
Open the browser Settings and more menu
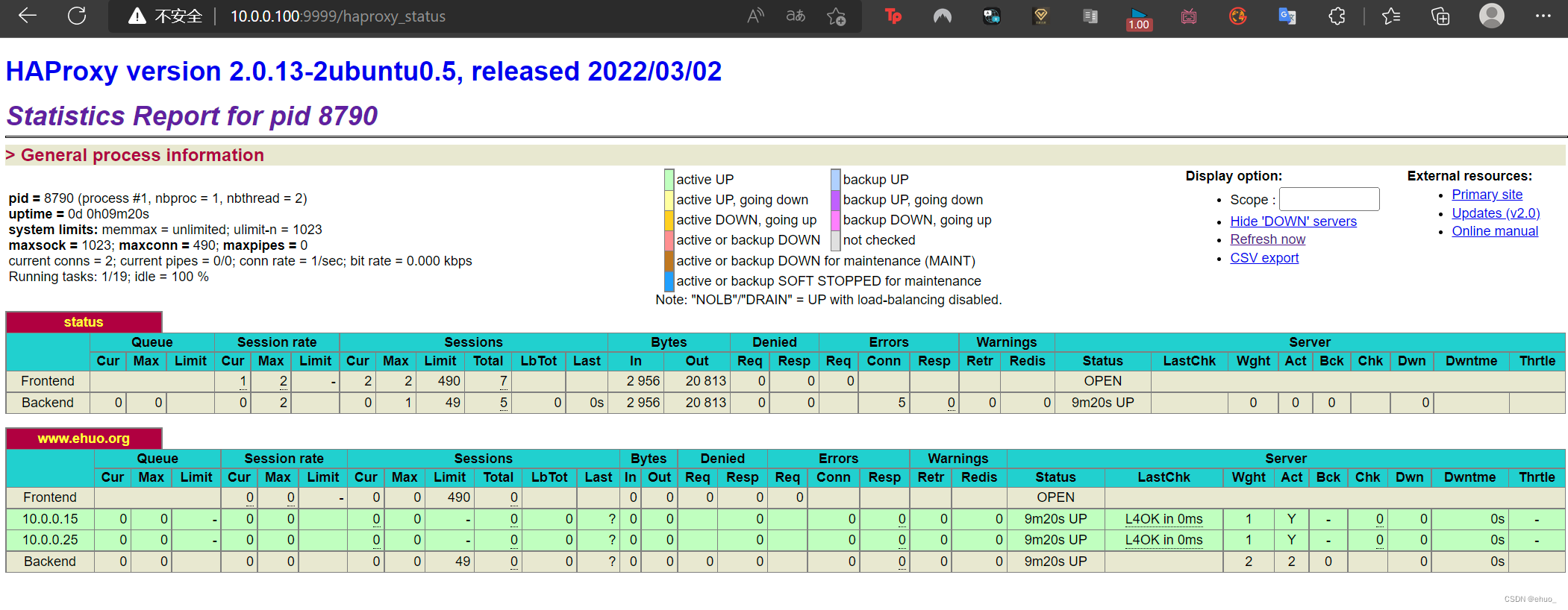coord(1543,16)
